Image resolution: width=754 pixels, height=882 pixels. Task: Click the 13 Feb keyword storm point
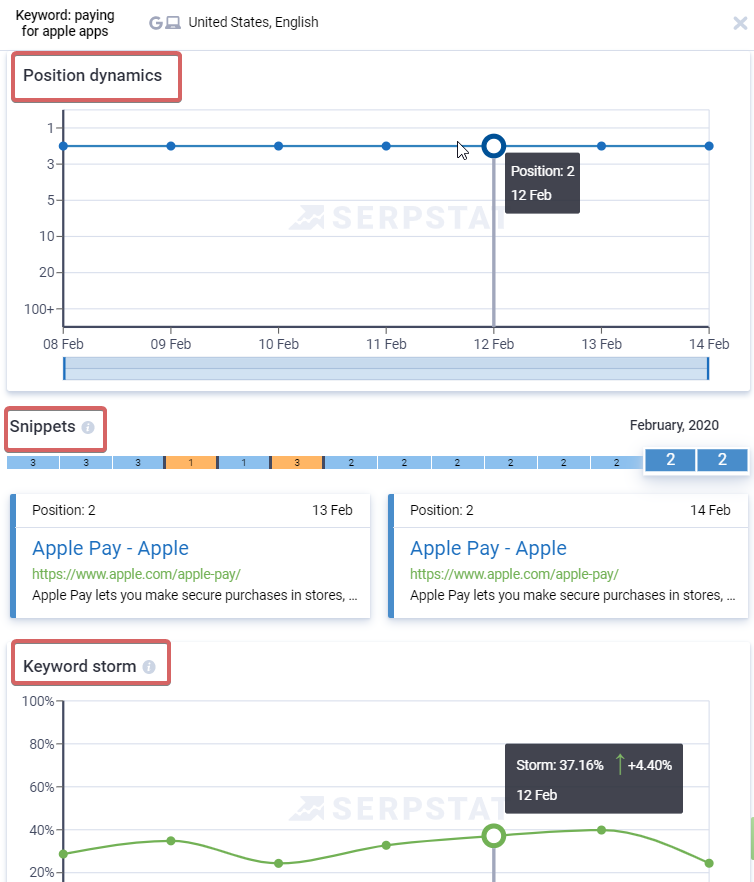click(601, 830)
